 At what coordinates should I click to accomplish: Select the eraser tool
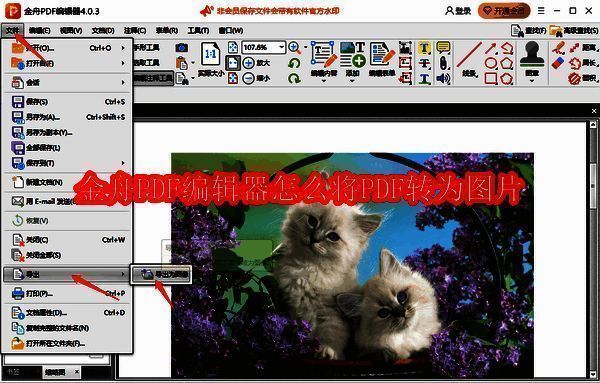(x=559, y=63)
